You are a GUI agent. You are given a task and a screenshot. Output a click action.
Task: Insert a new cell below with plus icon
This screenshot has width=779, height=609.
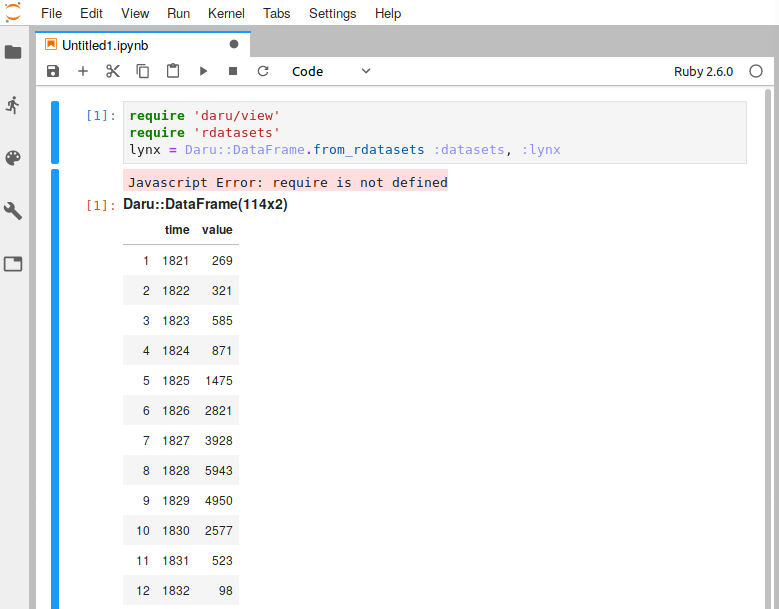[83, 71]
